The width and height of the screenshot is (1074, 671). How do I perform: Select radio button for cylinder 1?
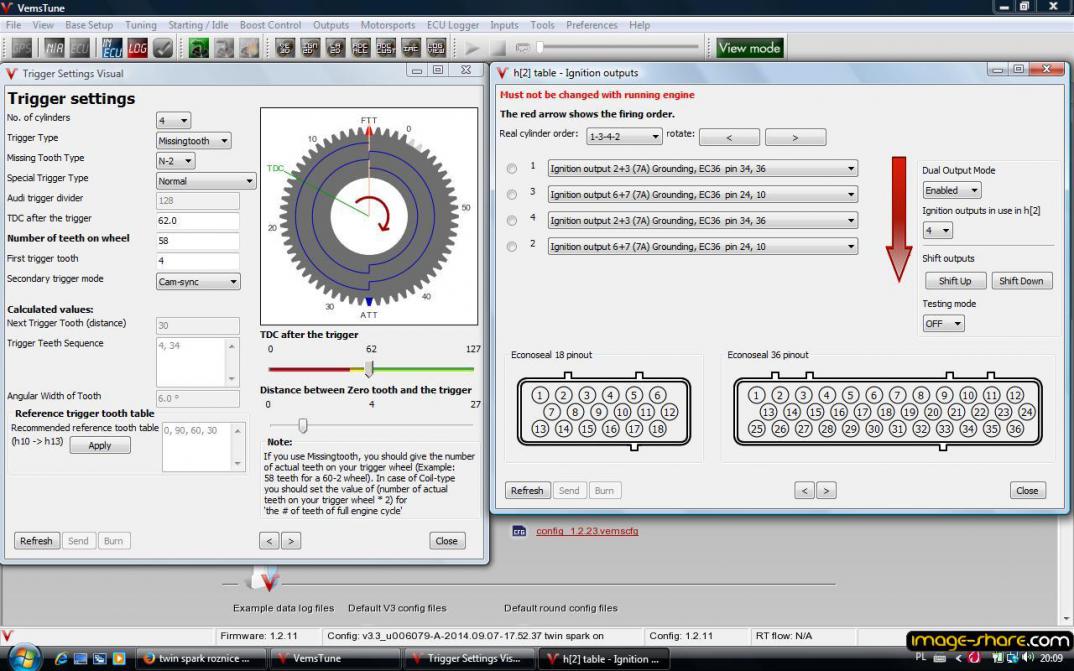tap(512, 168)
